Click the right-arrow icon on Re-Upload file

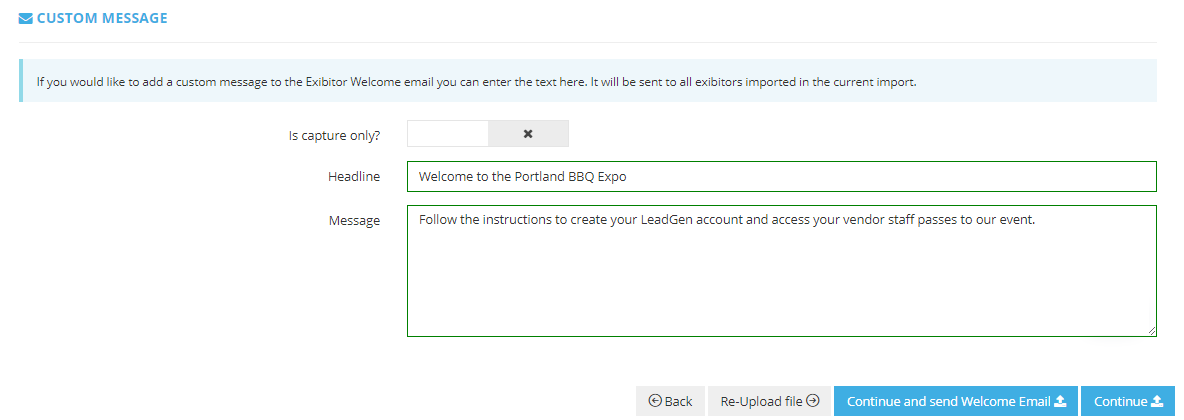(812, 401)
